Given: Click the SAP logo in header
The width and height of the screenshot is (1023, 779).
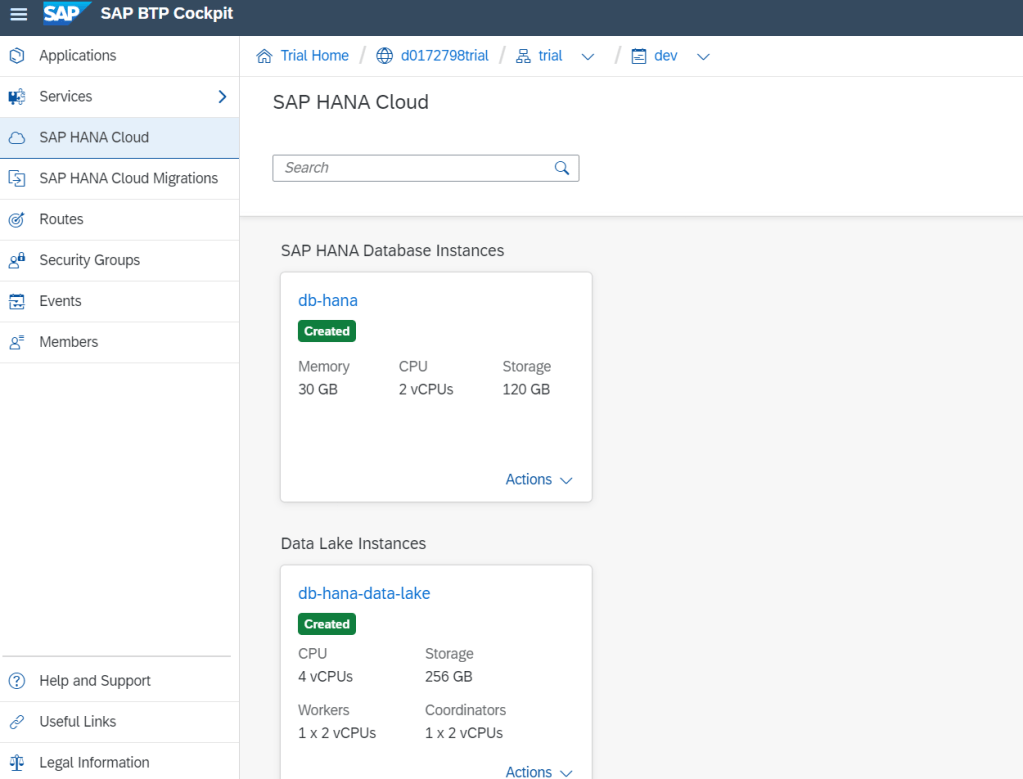Looking at the screenshot, I should pos(66,14).
